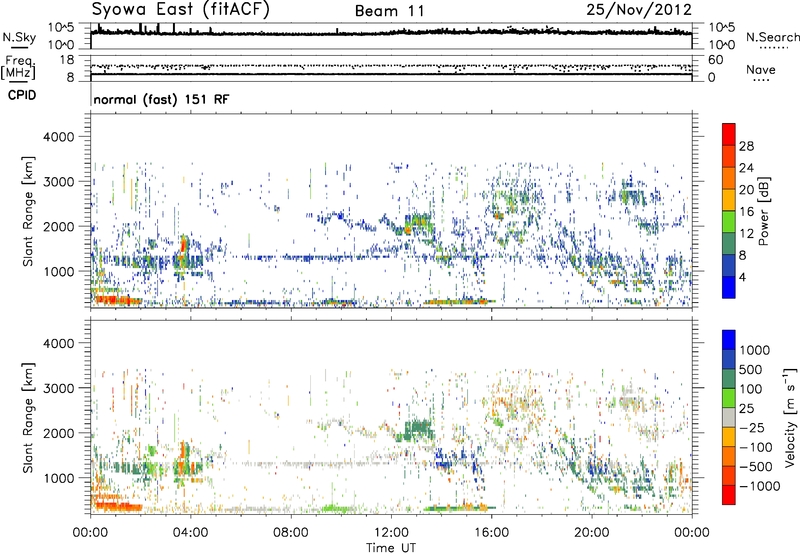Click the '12:00' time axis tick
The image size is (800, 554).
(391, 533)
